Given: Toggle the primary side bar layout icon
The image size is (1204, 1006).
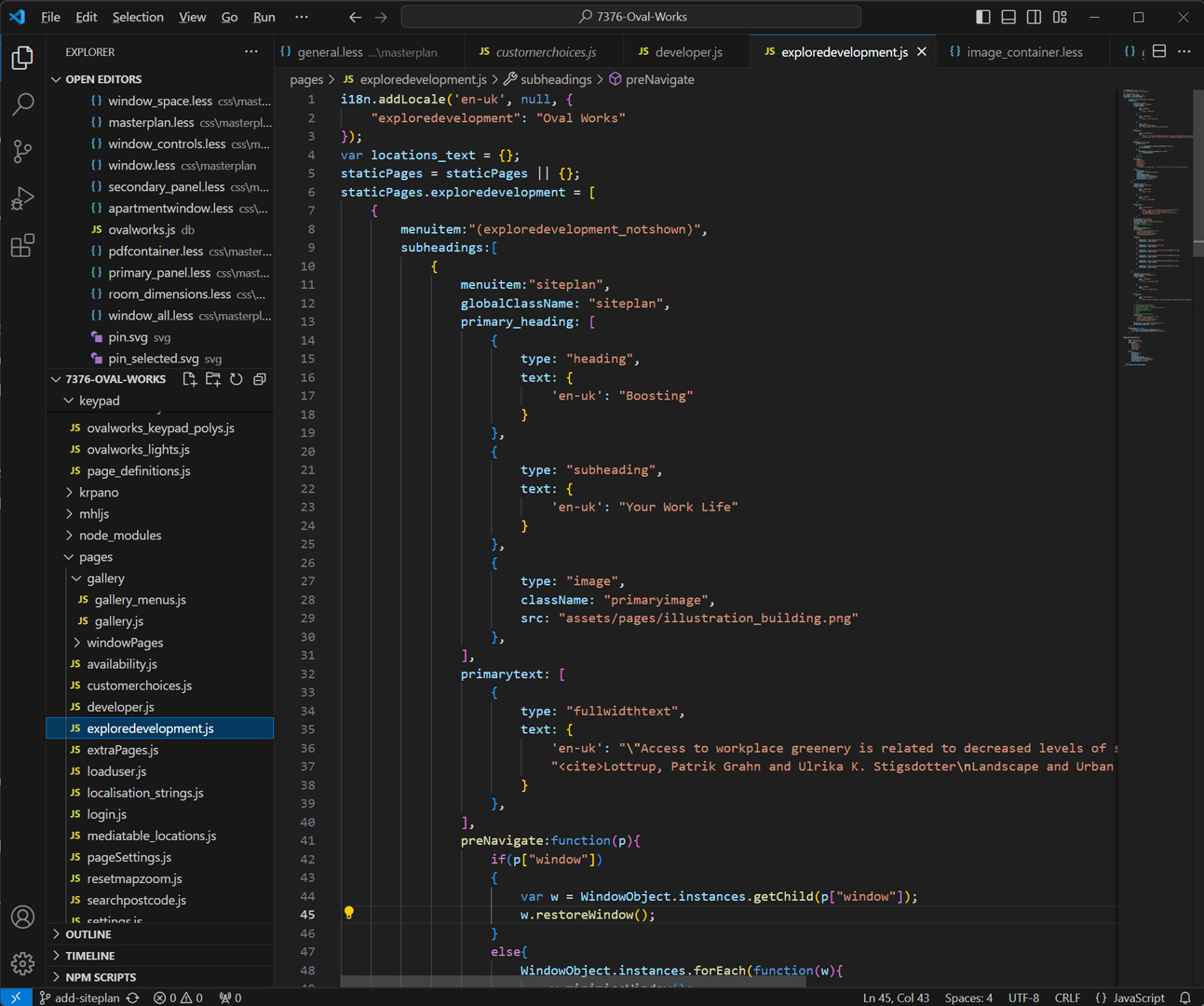Looking at the screenshot, I should click(983, 17).
